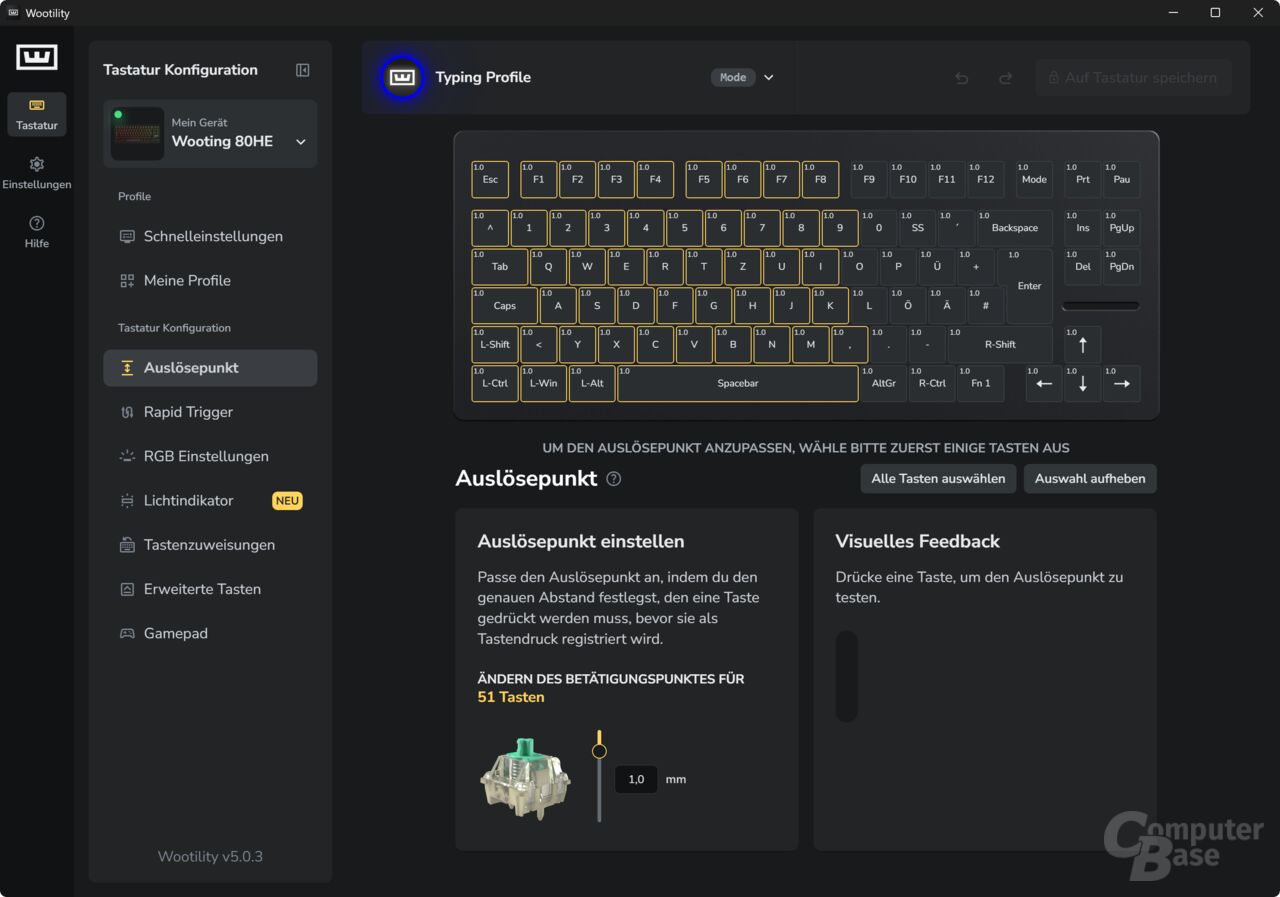Click Auswahl aufheben button
The height and width of the screenshot is (897, 1280).
click(1090, 479)
